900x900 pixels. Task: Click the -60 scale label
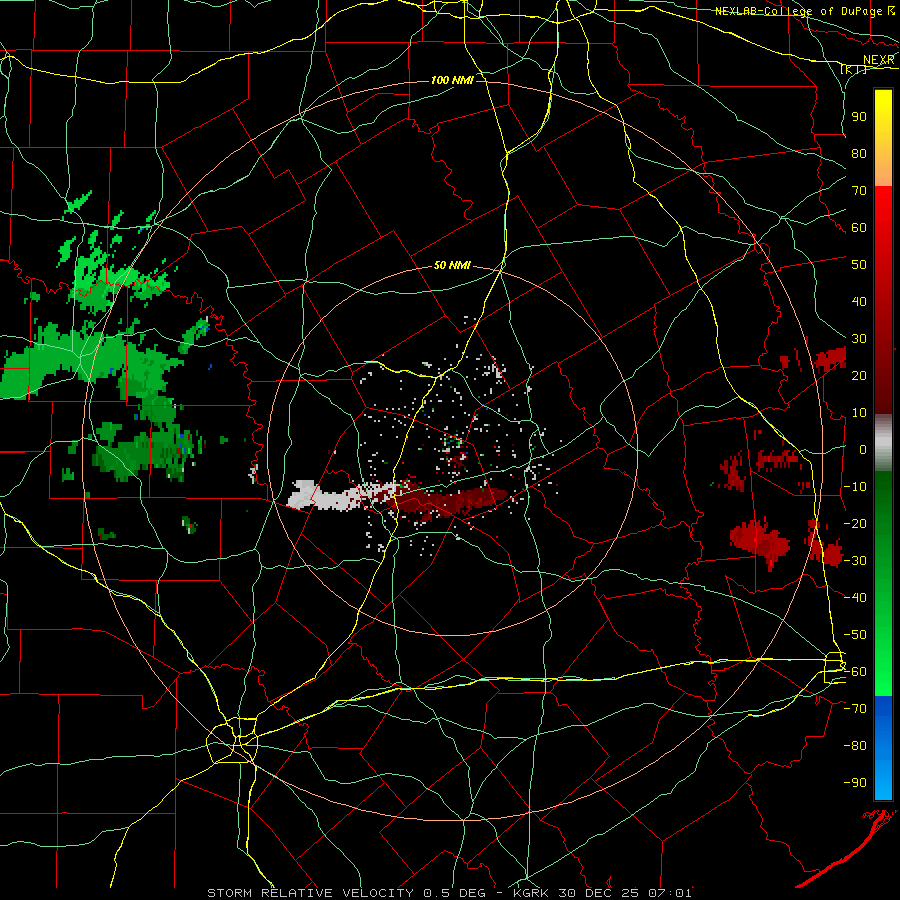click(855, 672)
